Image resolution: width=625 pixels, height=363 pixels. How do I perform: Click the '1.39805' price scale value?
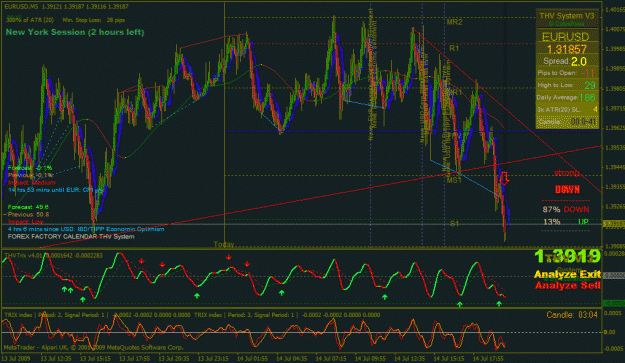tap(615, 88)
